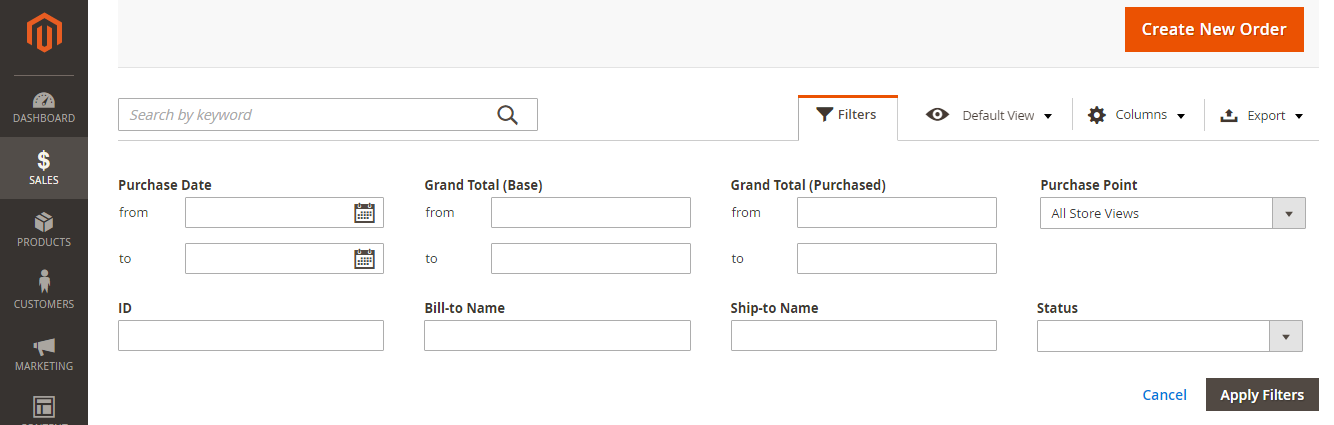
Task: Open calendar for Purchase Date from
Action: pos(365,212)
